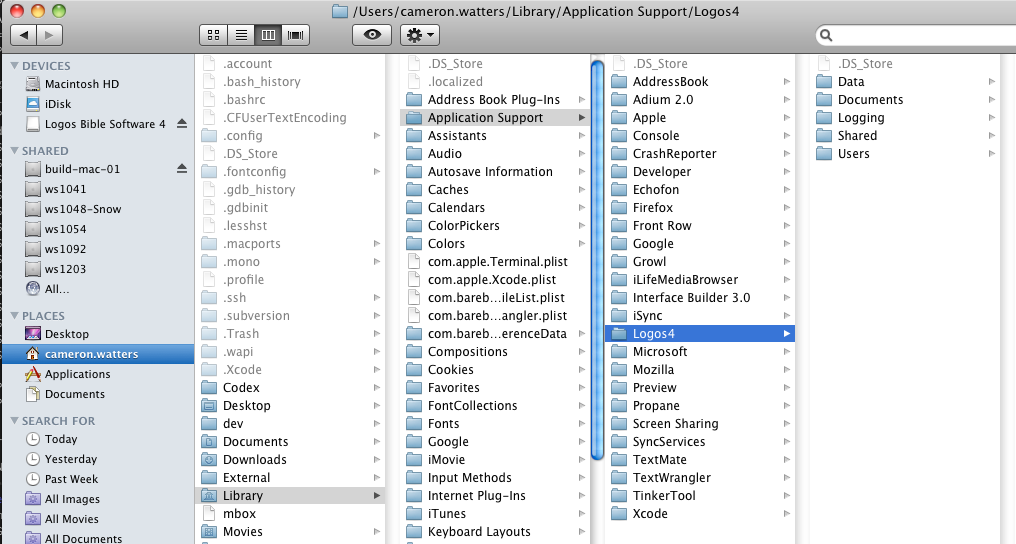Select the Library folder in home column
Screen dimensions: 1016x544
point(290,495)
